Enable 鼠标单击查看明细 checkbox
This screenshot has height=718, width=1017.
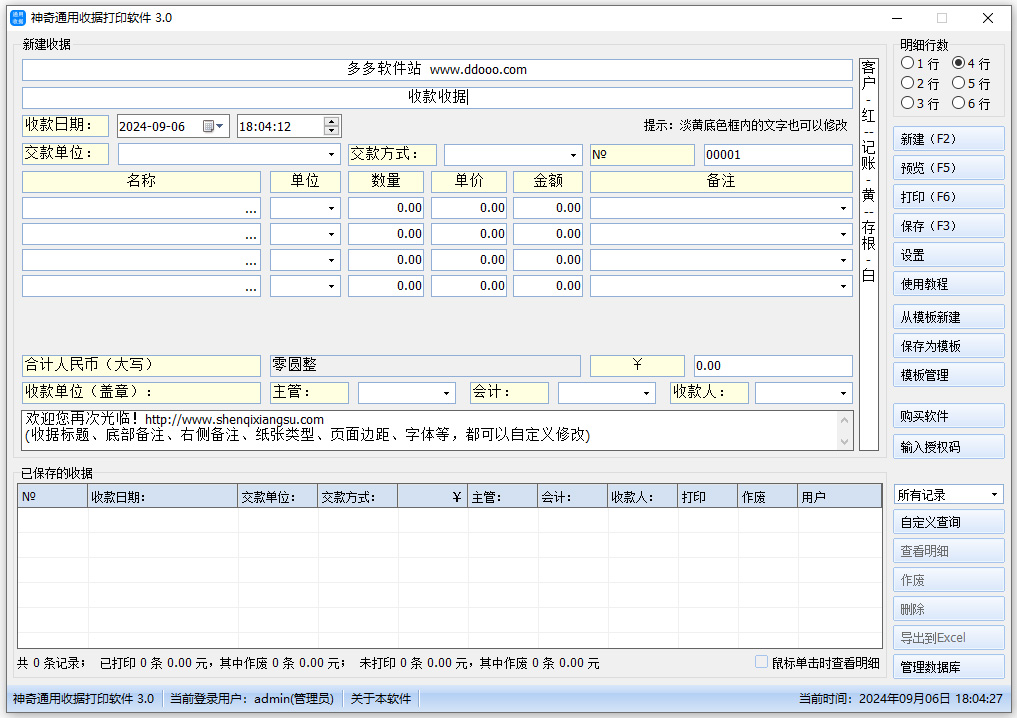(761, 661)
